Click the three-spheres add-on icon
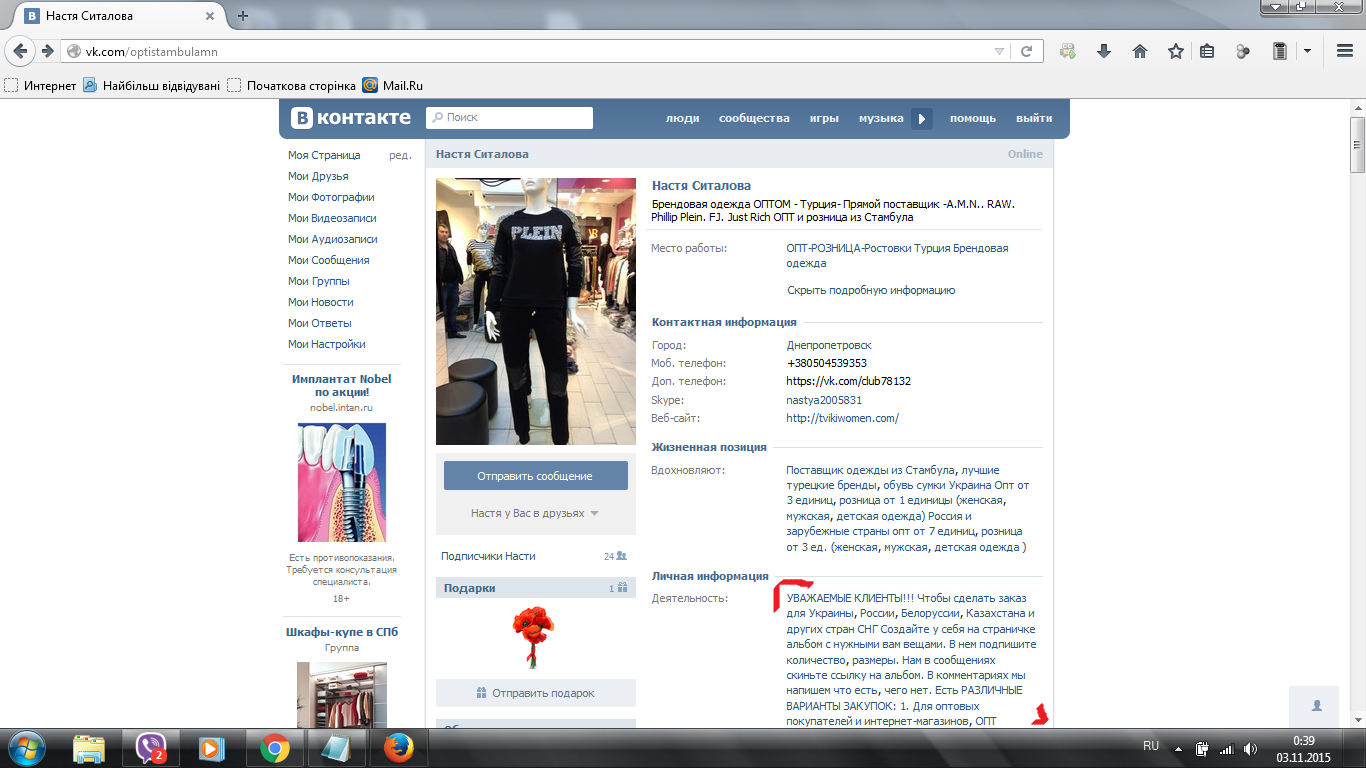This screenshot has height=768, width=1366. coord(1243,51)
